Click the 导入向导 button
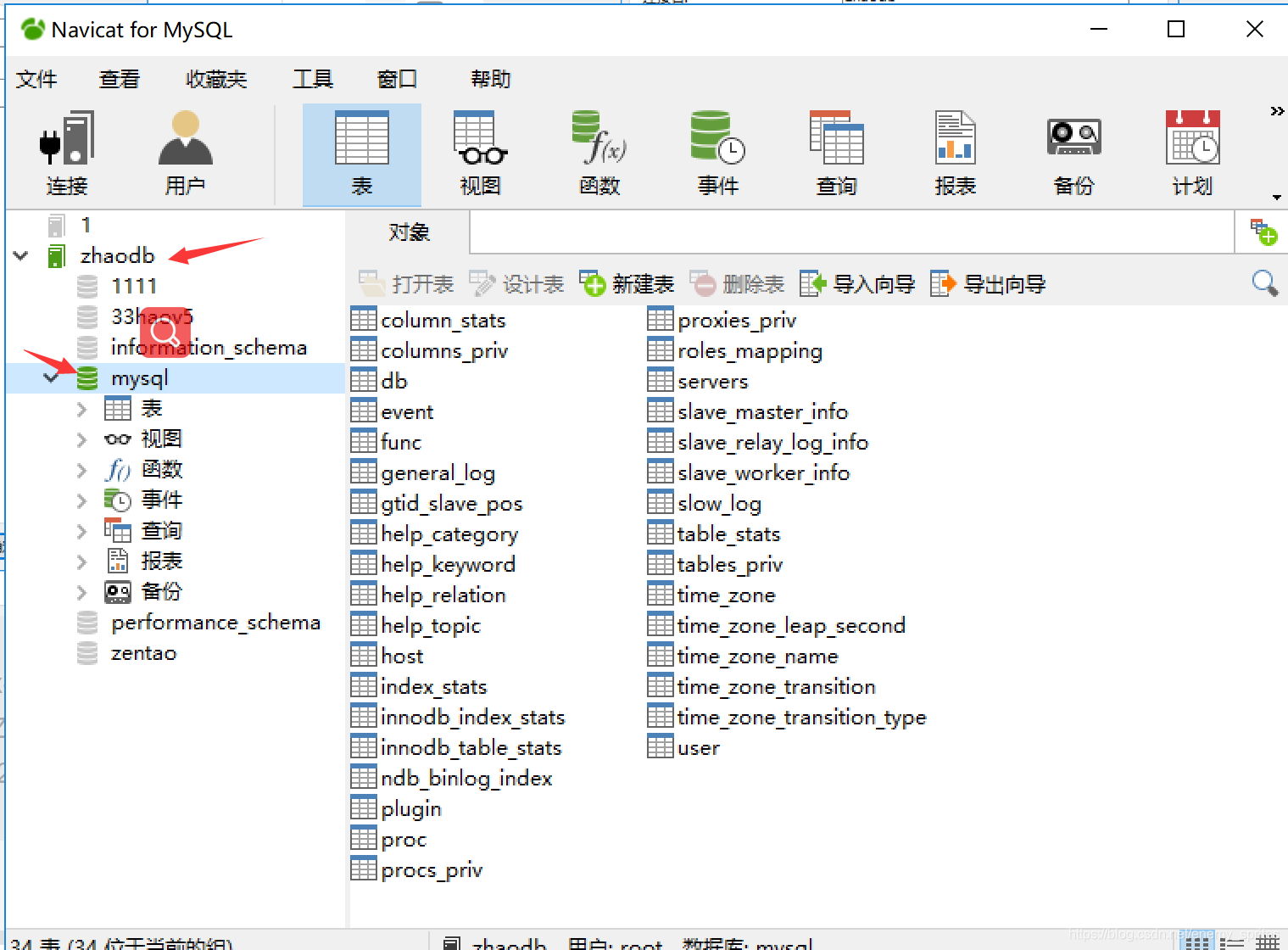 click(x=857, y=284)
